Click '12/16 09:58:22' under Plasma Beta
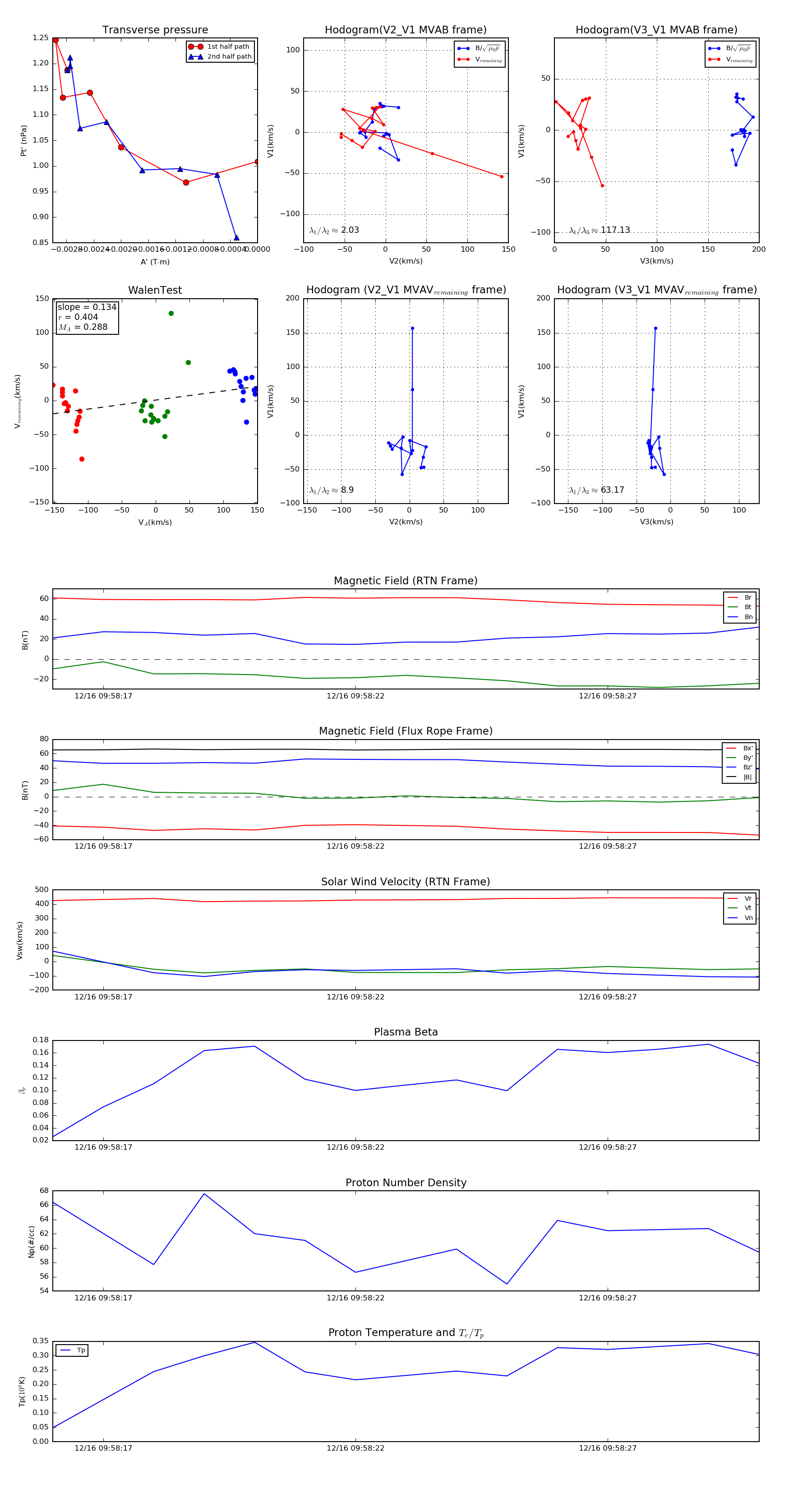 point(355,1147)
